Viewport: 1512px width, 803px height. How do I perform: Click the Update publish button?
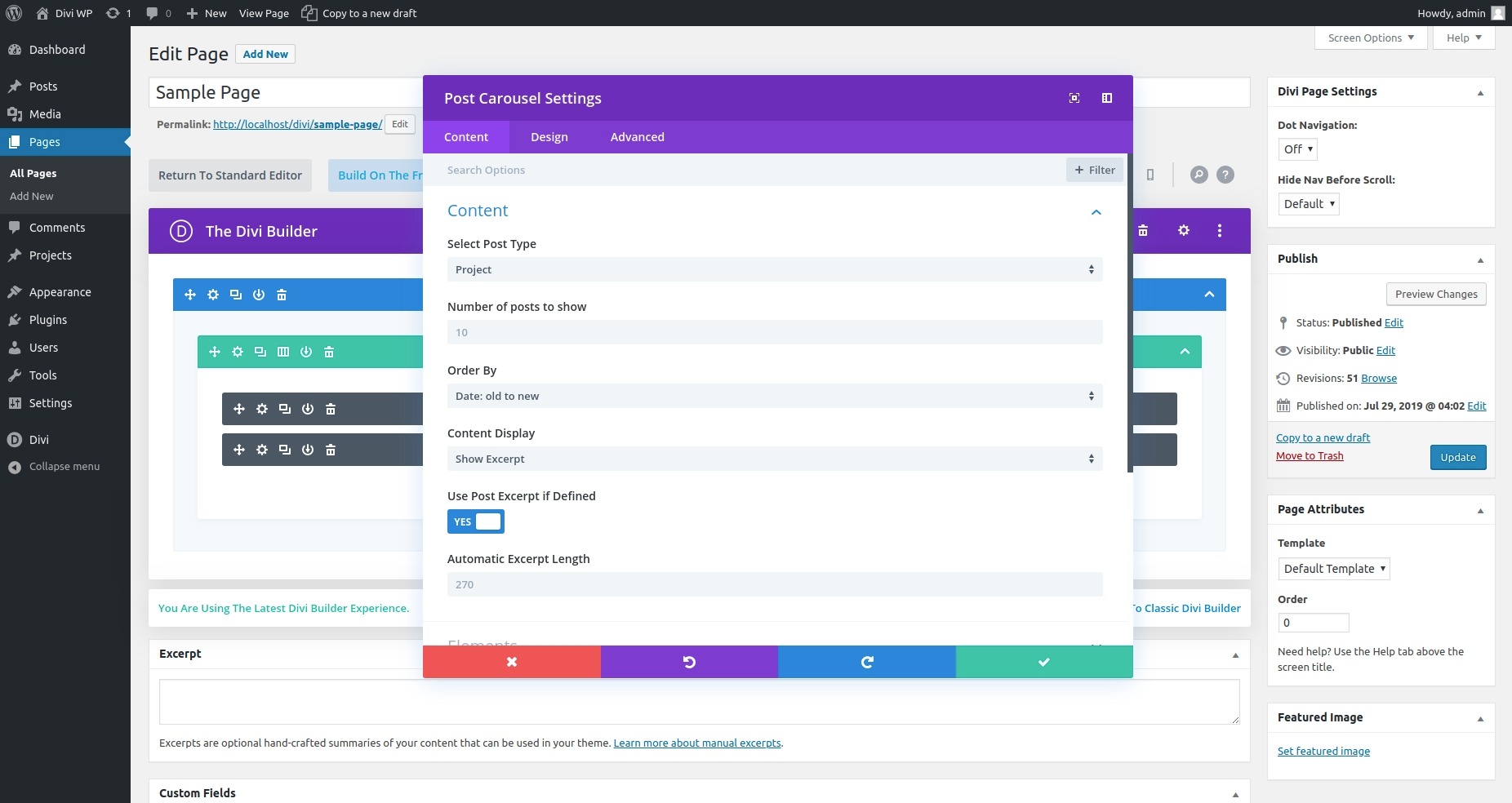click(1457, 457)
